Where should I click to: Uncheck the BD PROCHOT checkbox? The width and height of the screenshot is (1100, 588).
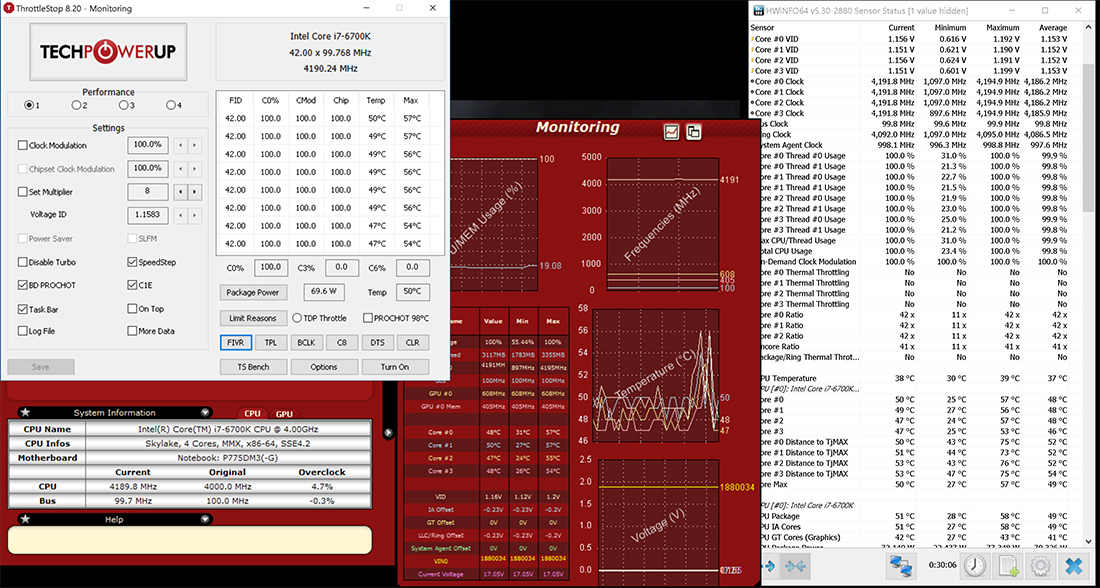coord(23,285)
